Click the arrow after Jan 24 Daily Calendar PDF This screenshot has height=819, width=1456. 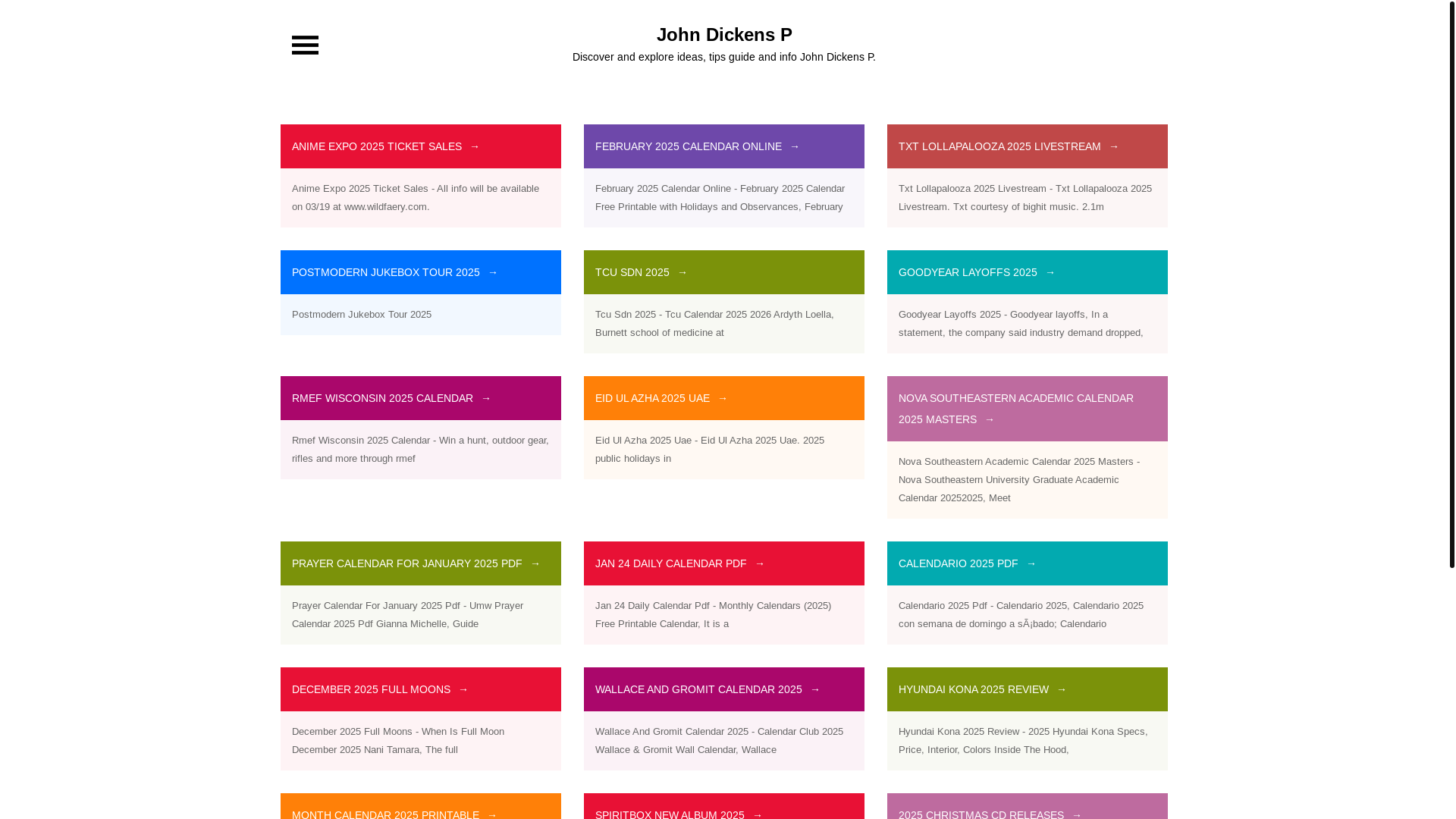click(760, 563)
